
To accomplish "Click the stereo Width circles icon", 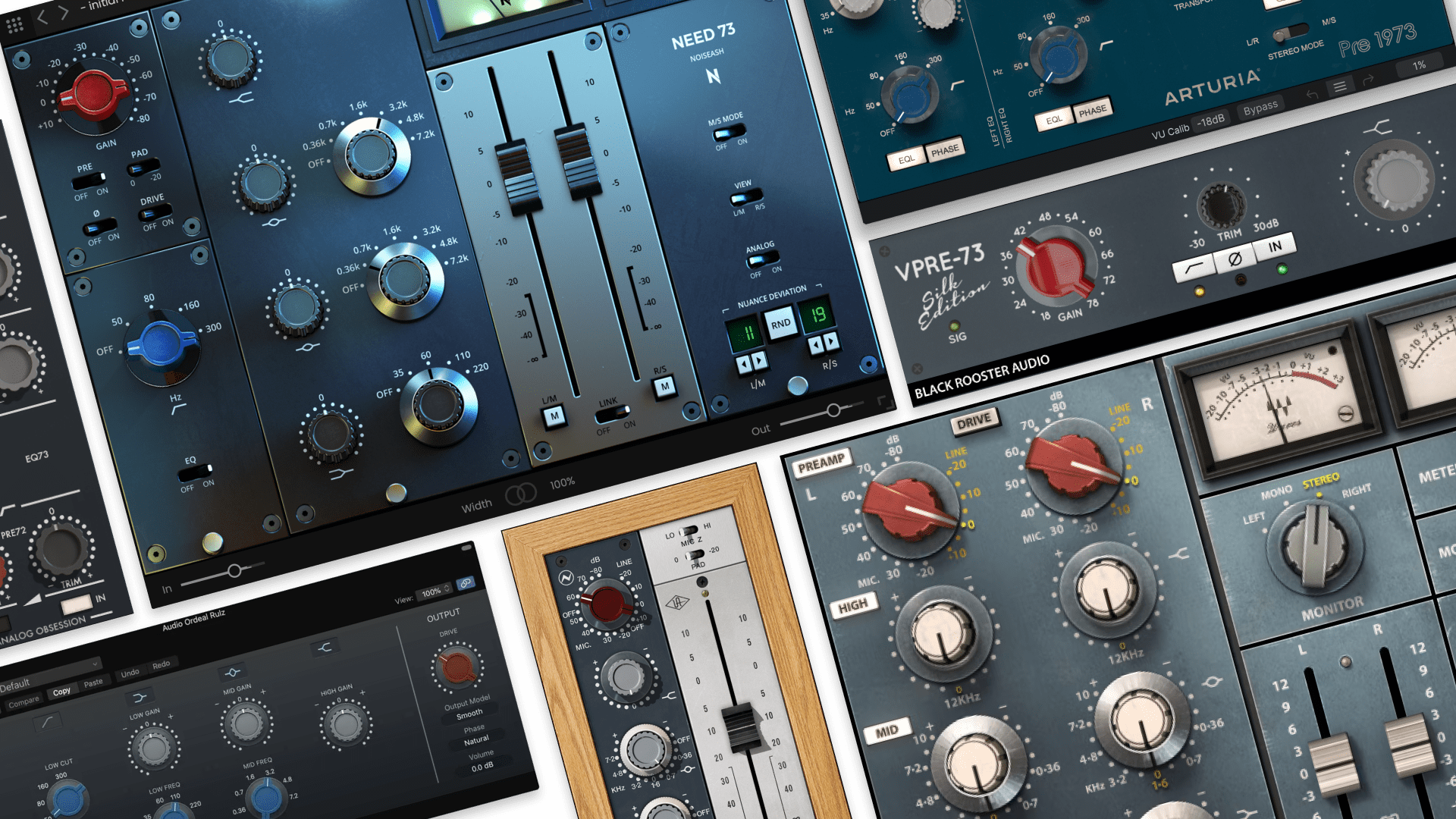I will (520, 494).
